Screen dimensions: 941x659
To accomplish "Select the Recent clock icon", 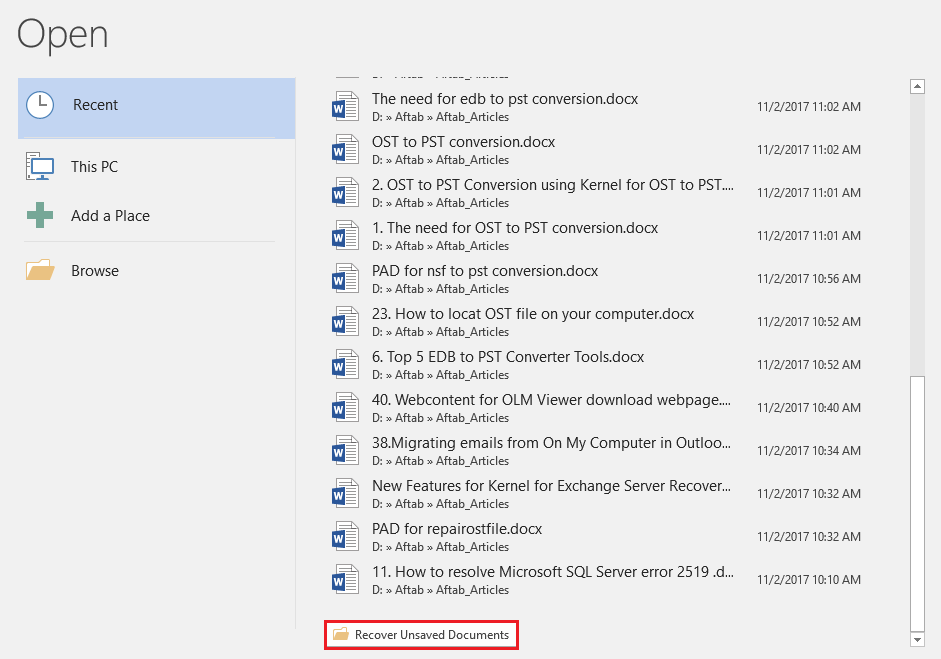I will (40, 105).
